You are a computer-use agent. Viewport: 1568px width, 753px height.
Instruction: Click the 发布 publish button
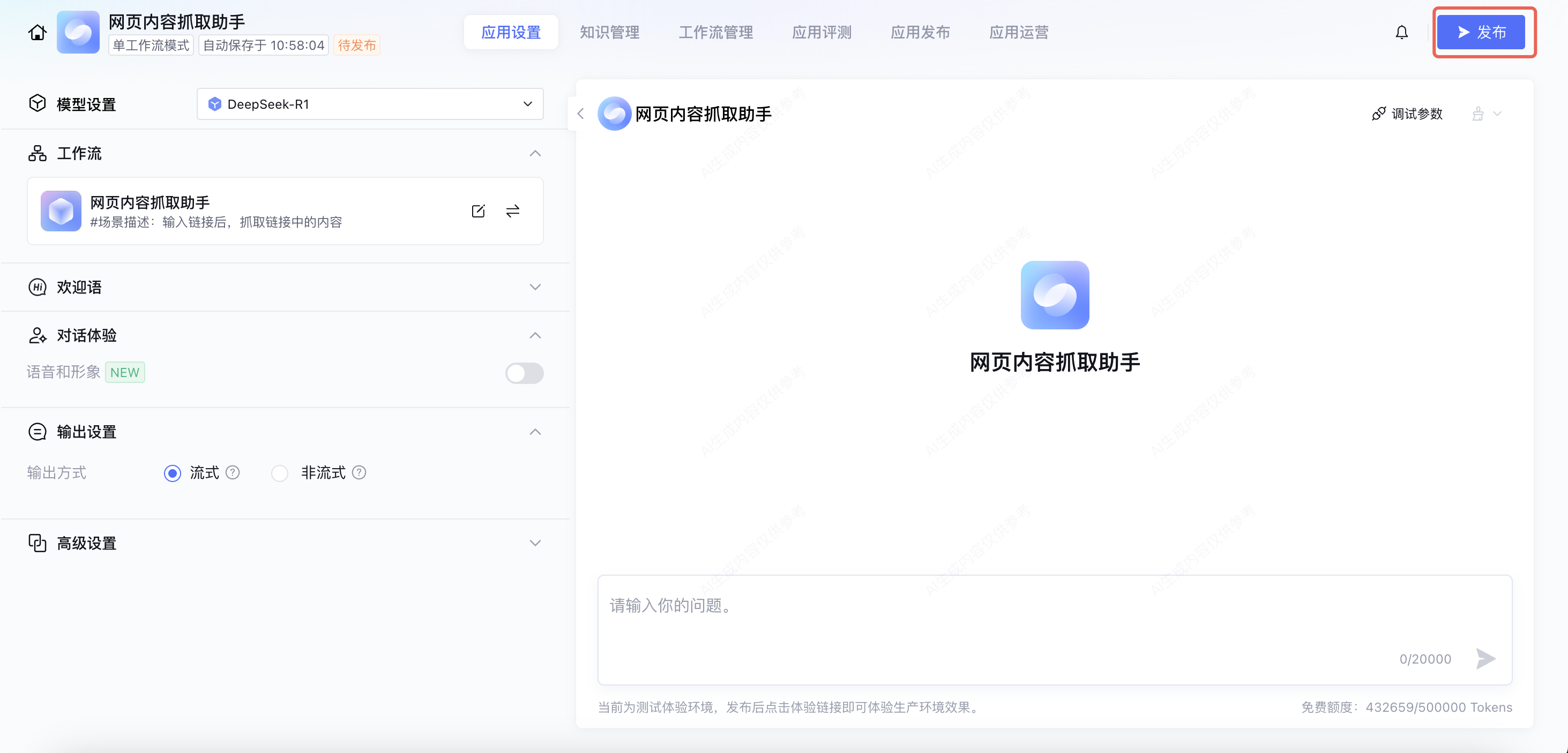(1481, 32)
